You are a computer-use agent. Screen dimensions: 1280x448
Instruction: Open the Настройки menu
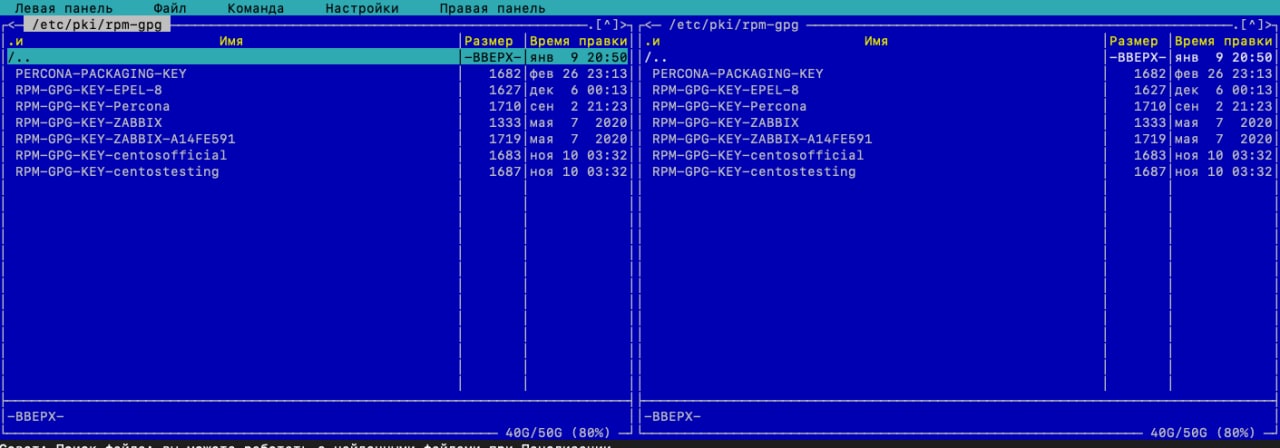(x=361, y=8)
